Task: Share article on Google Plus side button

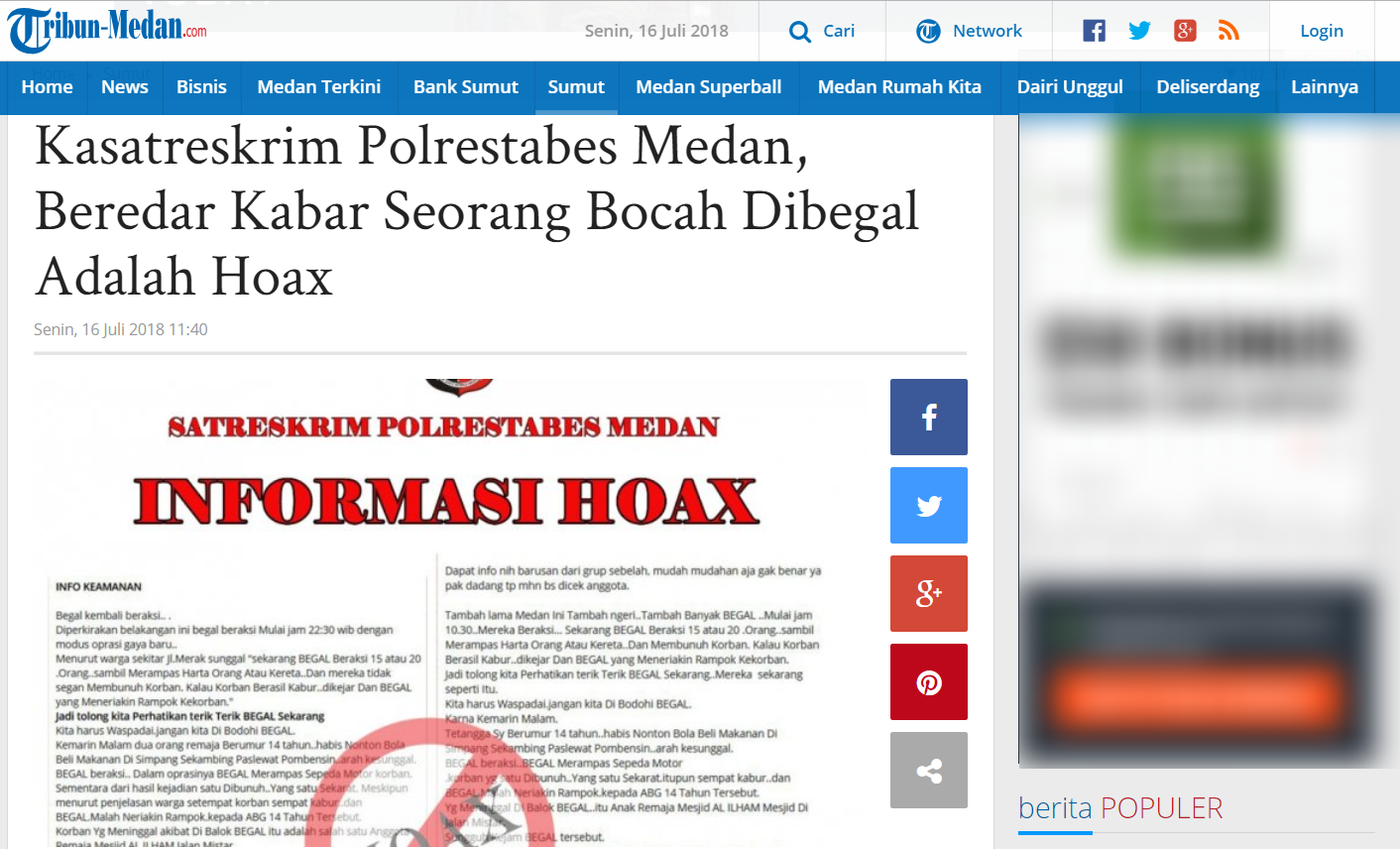Action: pyautogui.click(x=928, y=593)
